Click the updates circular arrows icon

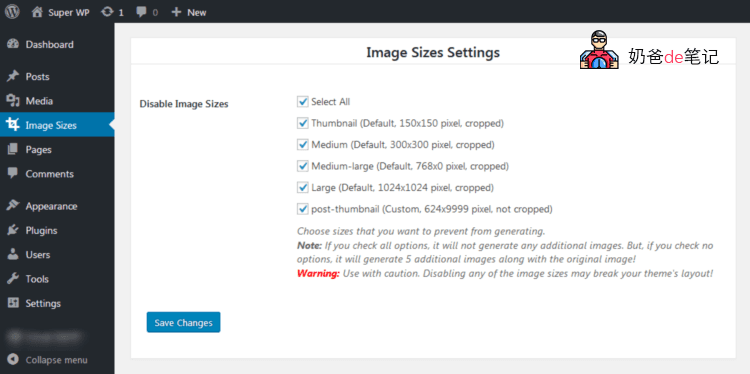pyautogui.click(x=108, y=12)
